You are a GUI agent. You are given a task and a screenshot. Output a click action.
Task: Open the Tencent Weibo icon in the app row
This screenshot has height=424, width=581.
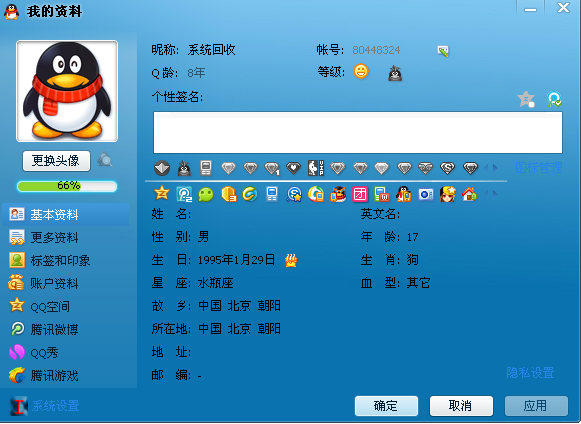pos(184,194)
